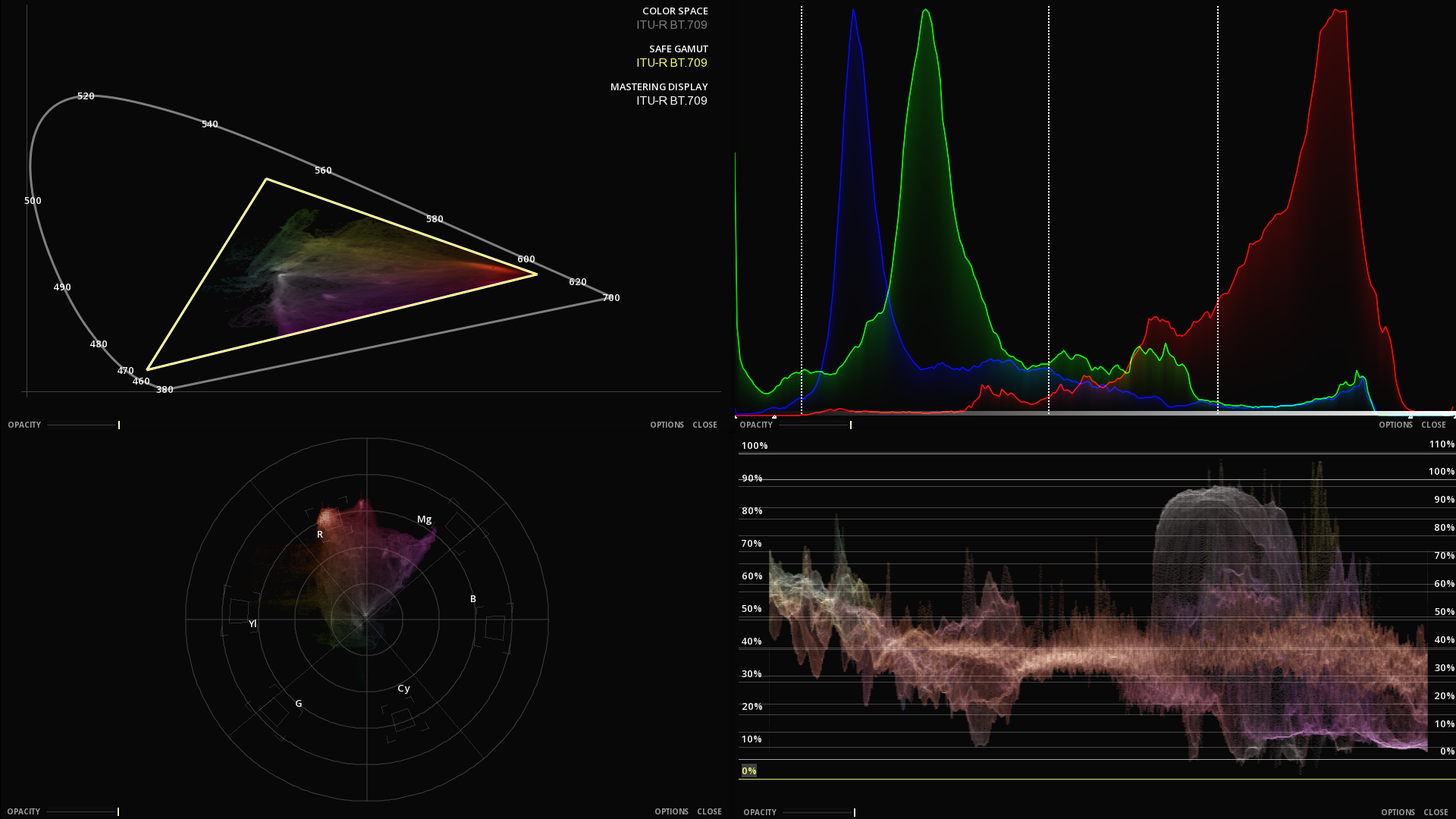The width and height of the screenshot is (1456, 819).
Task: Click the 600 wavelength label near the red primary
Action: point(526,259)
